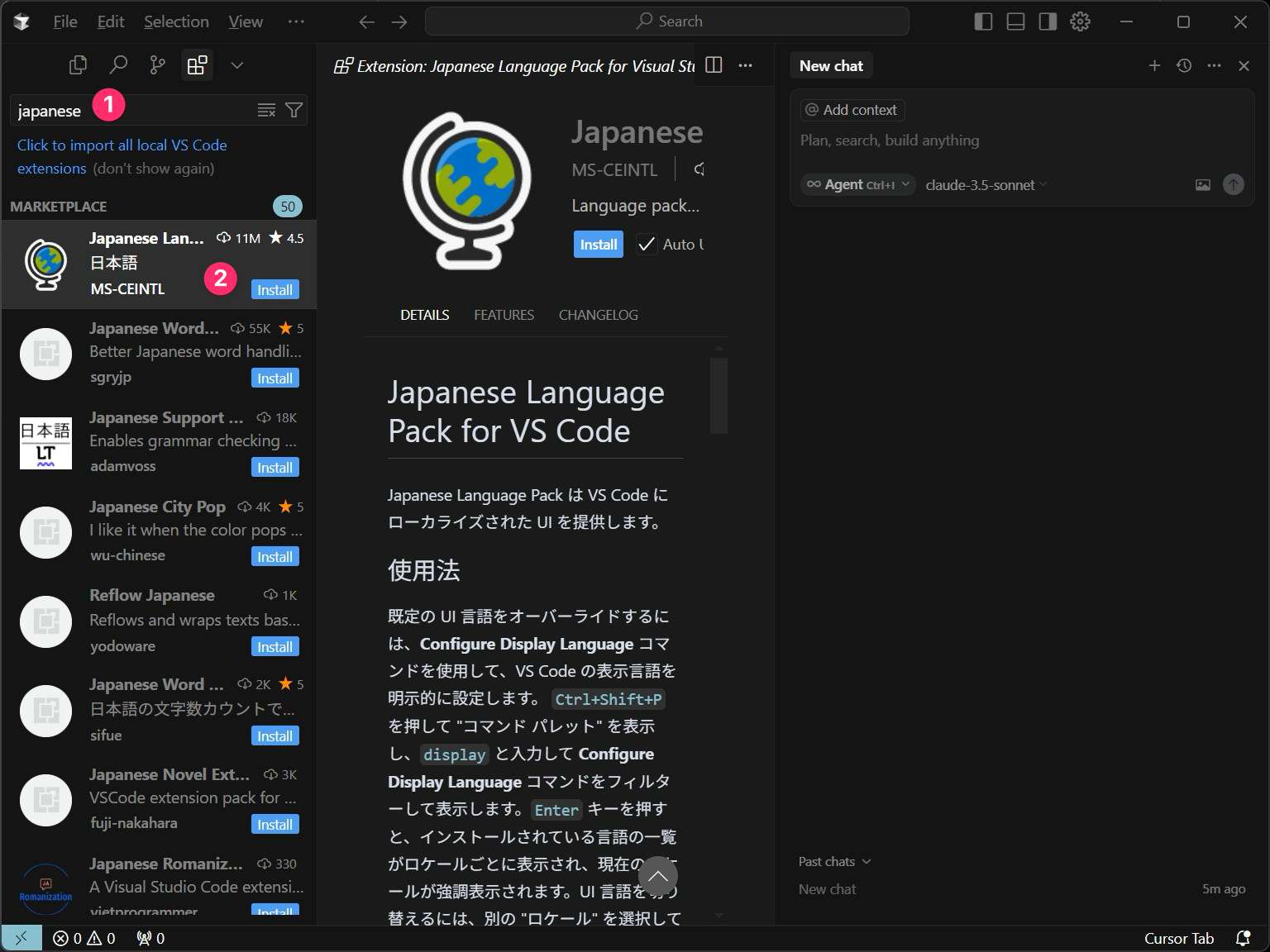Install Japanese Language Pack from list
Viewport: 1270px width, 952px height.
pyautogui.click(x=275, y=290)
